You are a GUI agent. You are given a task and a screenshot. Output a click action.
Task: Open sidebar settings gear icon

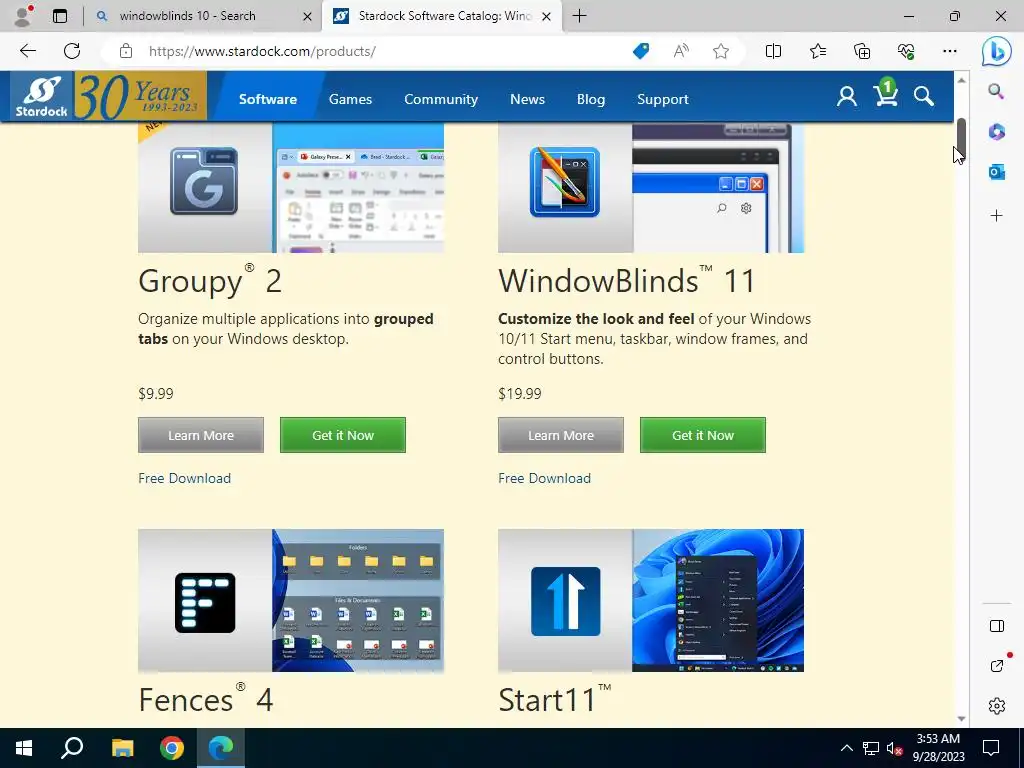click(997, 706)
